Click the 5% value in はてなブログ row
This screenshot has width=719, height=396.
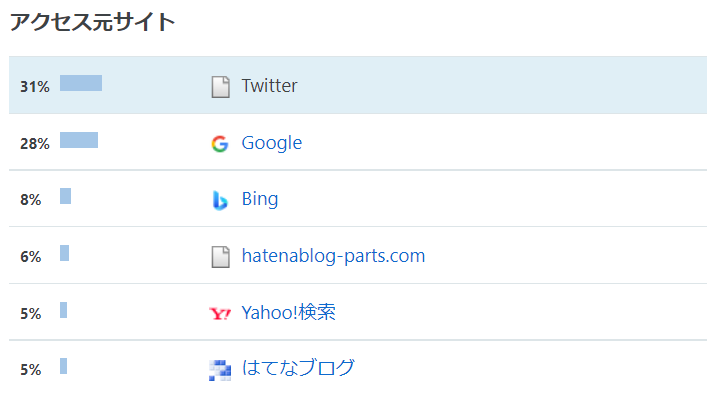(31, 370)
